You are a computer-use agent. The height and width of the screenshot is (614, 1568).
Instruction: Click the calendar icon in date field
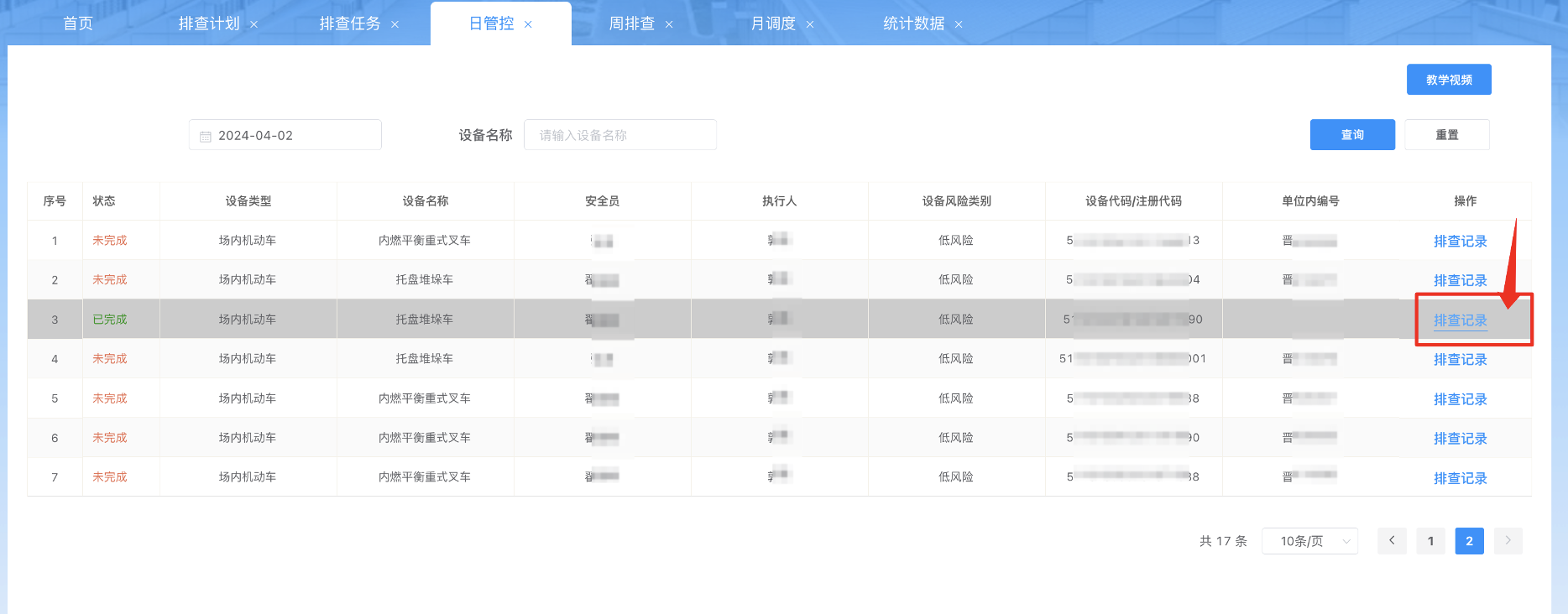(206, 136)
